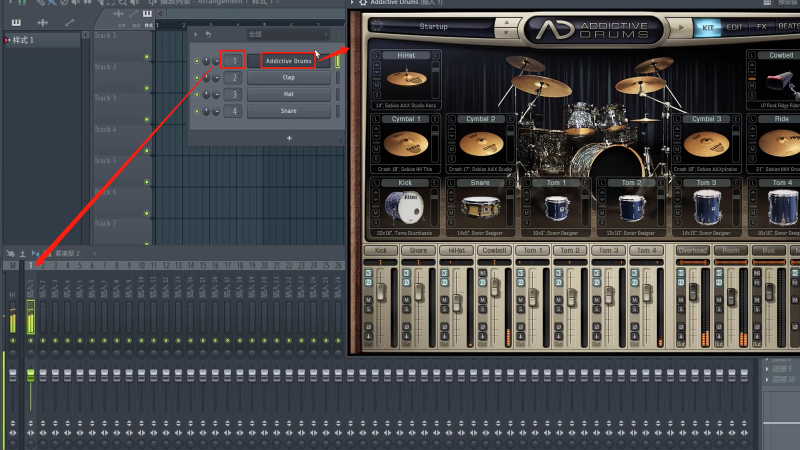Screen dimensions: 800x450
Task: Toggle Track 3 mute LED in playlist
Action: (146, 119)
